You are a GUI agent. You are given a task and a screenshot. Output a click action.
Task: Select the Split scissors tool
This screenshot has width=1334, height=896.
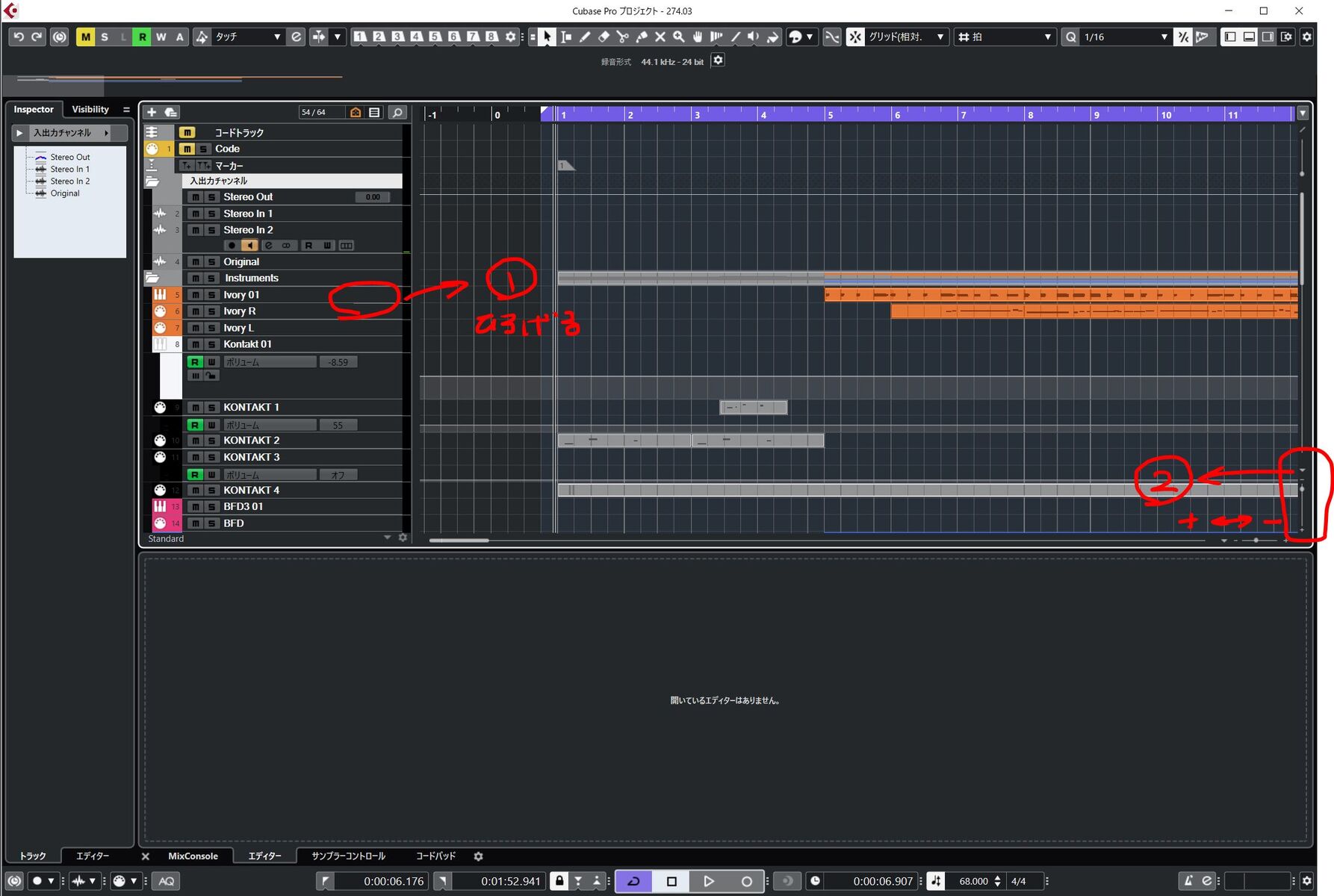pos(622,37)
